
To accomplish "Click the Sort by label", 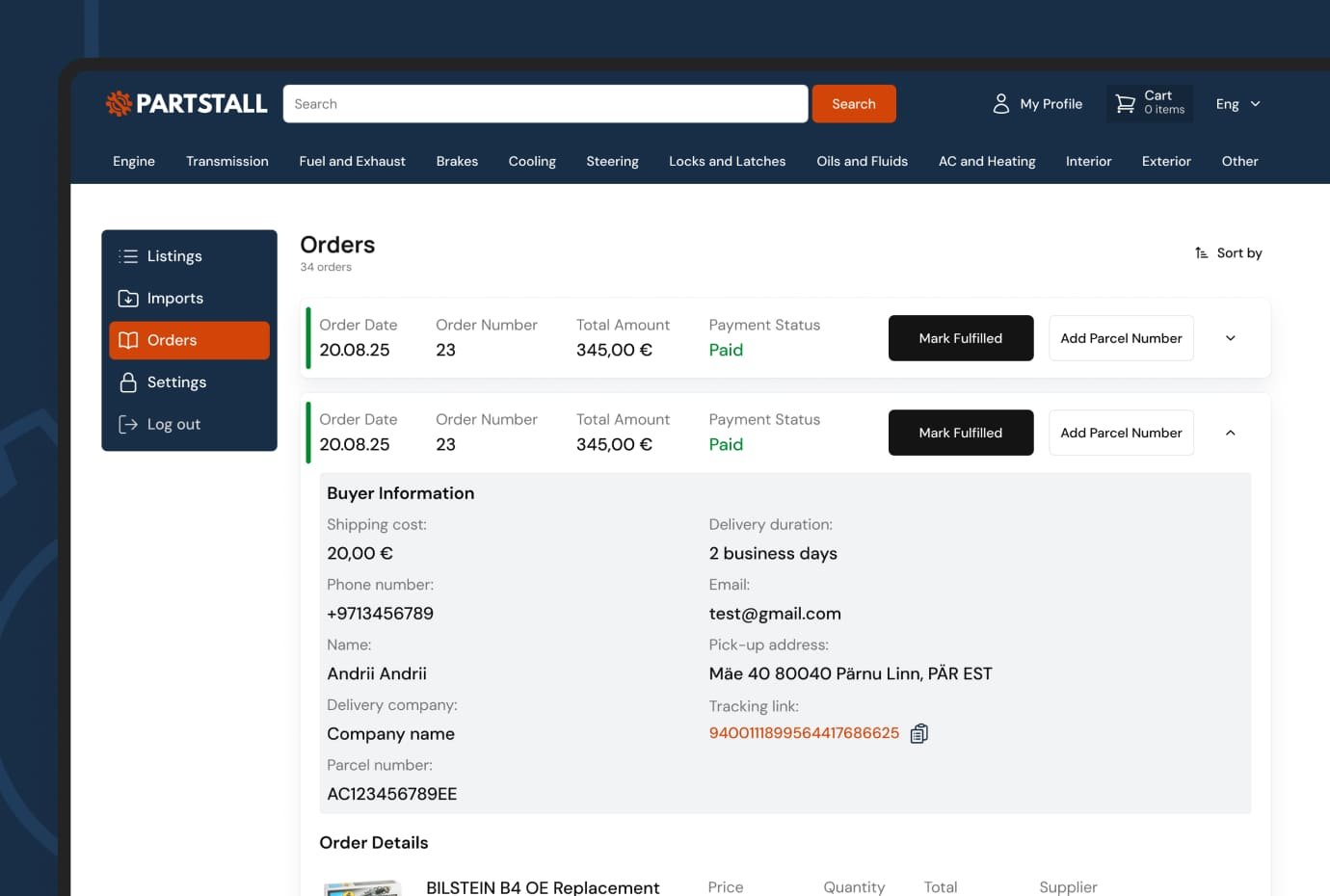I will click(1239, 252).
